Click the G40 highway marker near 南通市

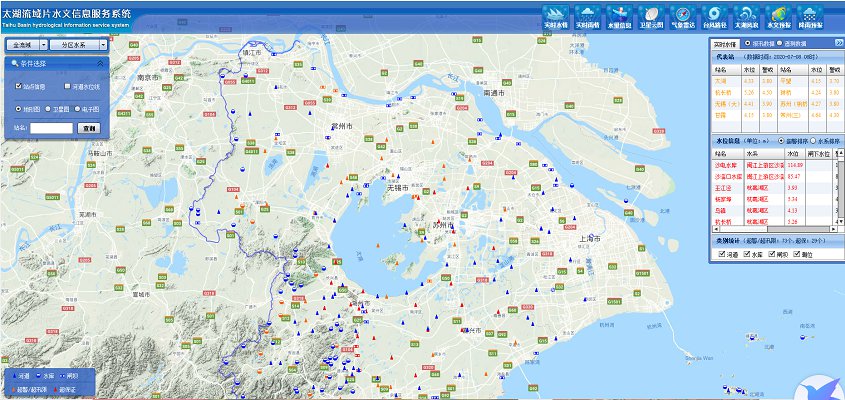coord(506,82)
